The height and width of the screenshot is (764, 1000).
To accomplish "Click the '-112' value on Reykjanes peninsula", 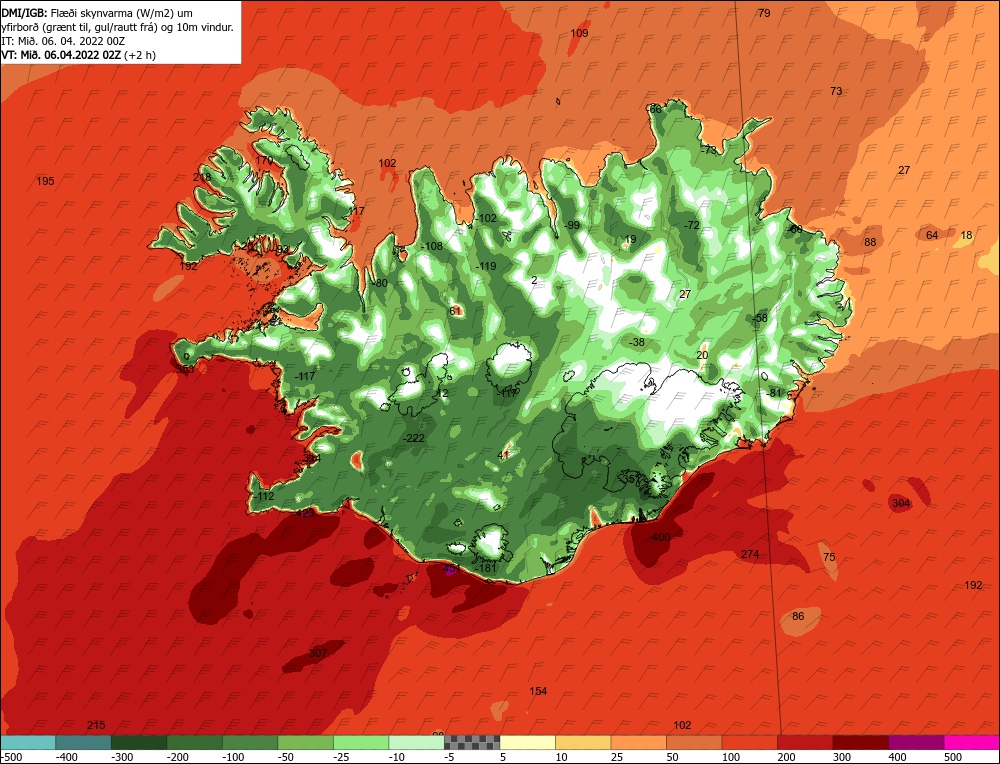I will tap(263, 496).
